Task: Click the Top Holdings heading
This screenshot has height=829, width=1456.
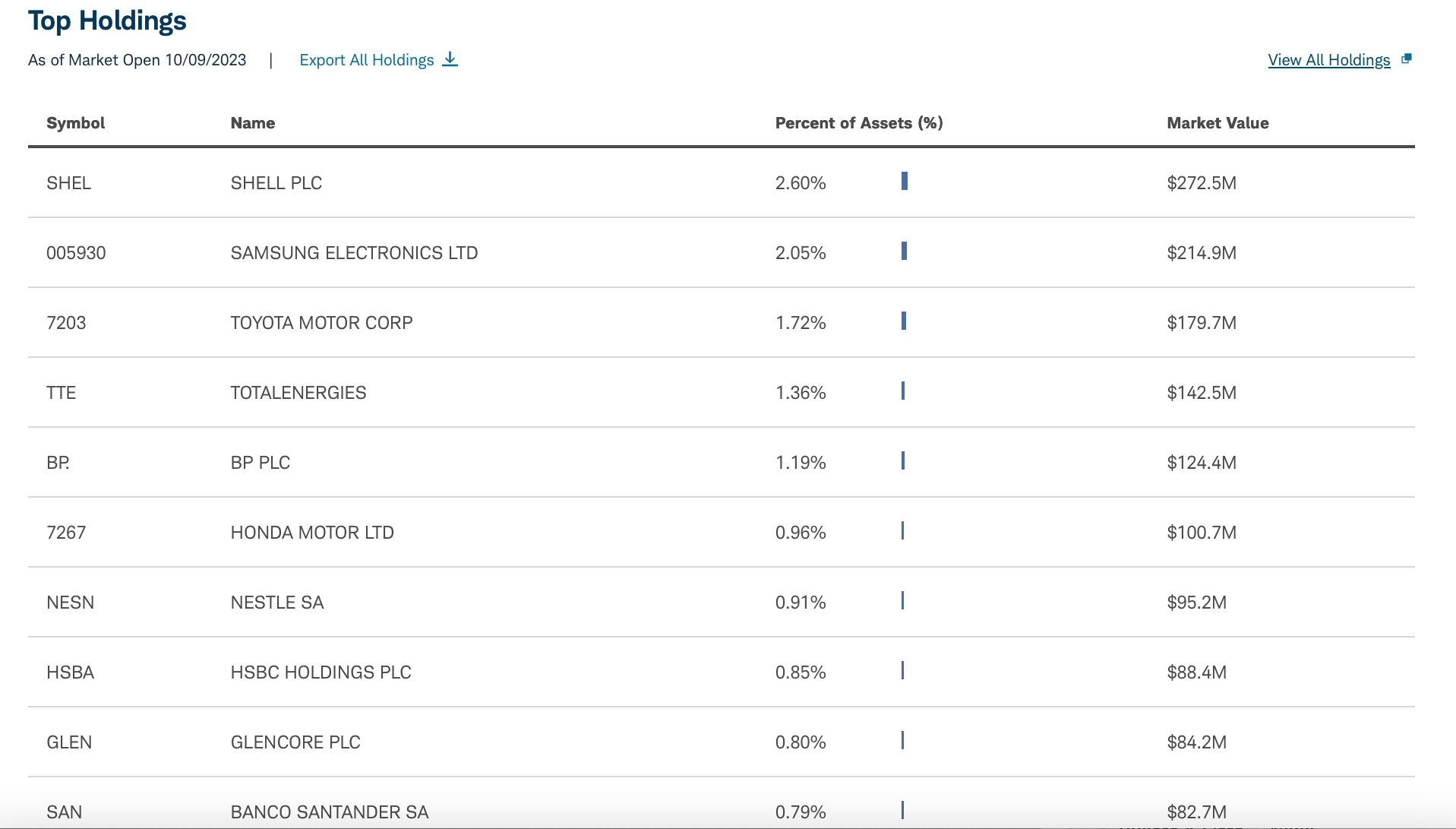Action: tap(107, 21)
